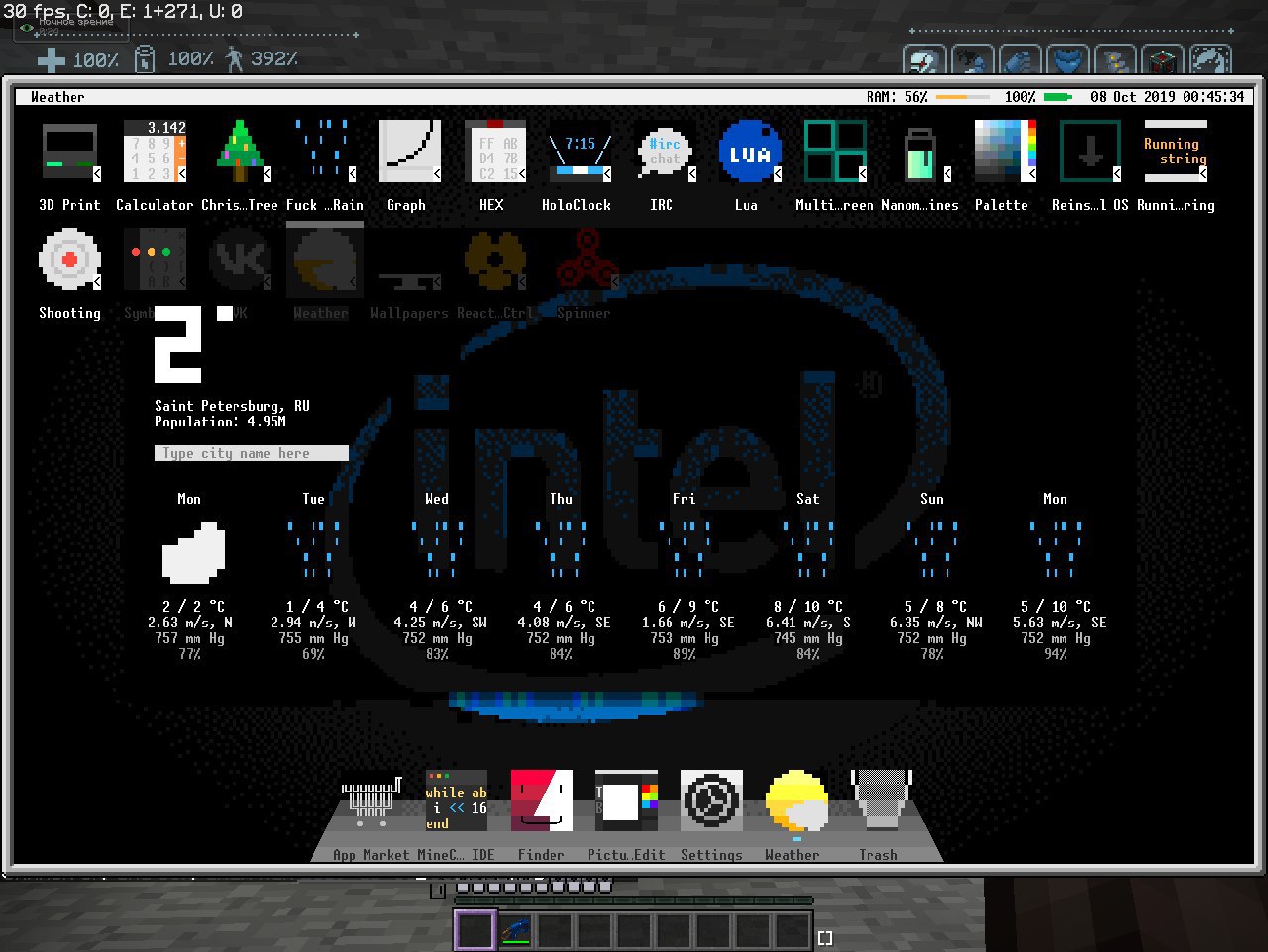Image resolution: width=1268 pixels, height=952 pixels.
Task: Open the Multiscreen app icon
Action: (x=836, y=151)
